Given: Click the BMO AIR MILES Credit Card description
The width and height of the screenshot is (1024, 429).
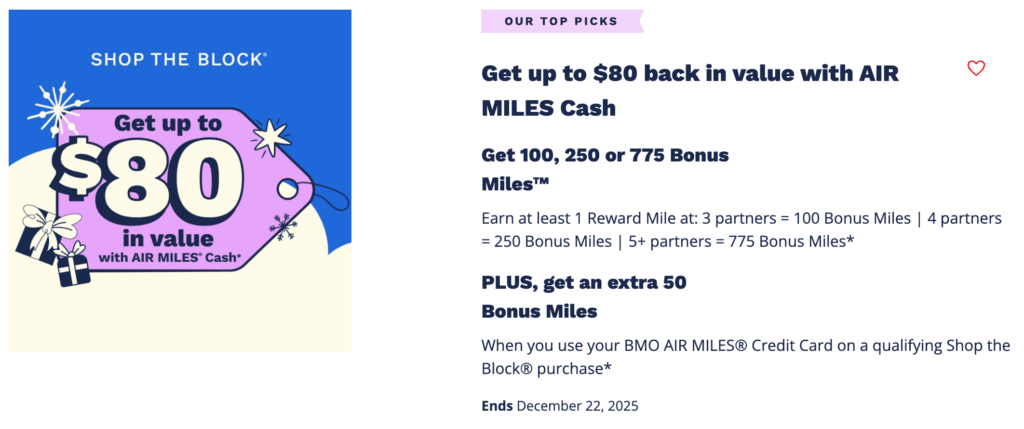Looking at the screenshot, I should tap(745, 356).
